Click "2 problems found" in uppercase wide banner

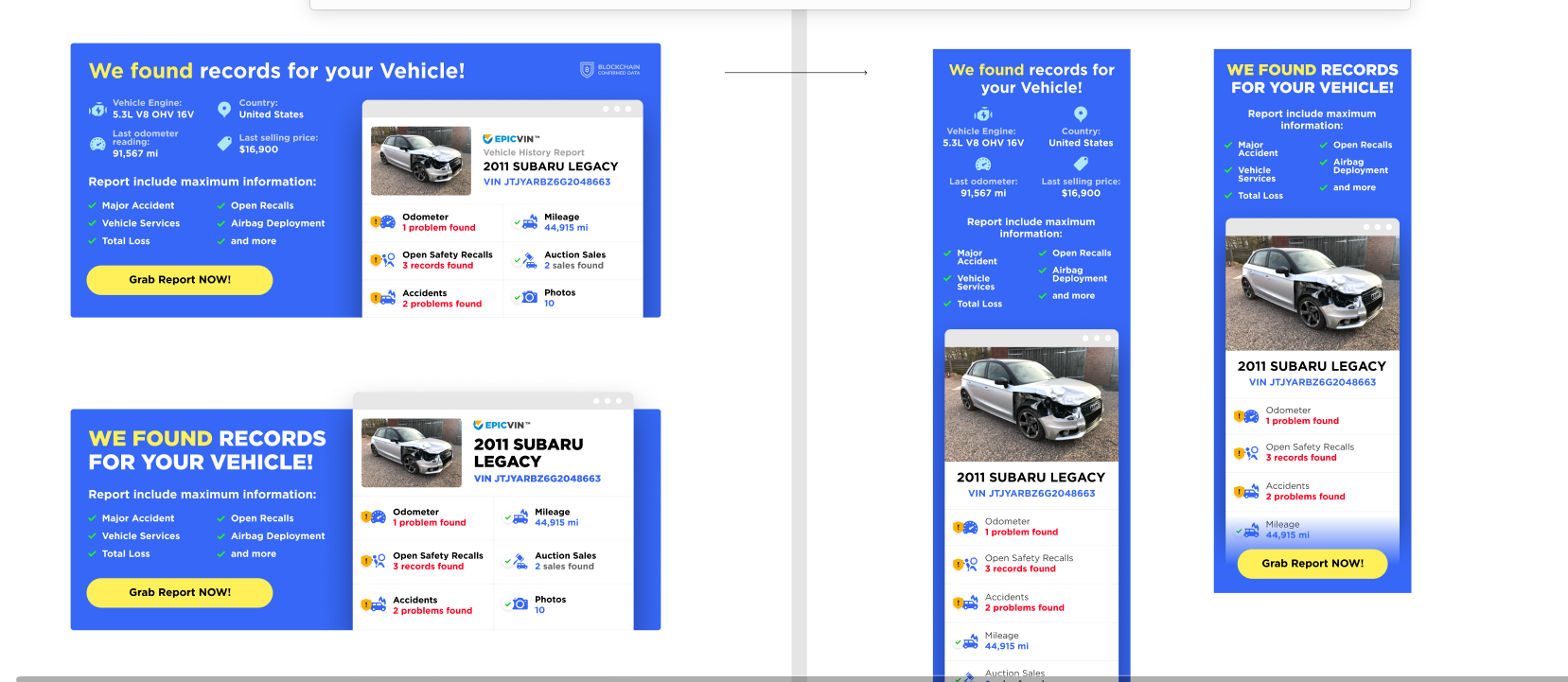[x=432, y=611]
